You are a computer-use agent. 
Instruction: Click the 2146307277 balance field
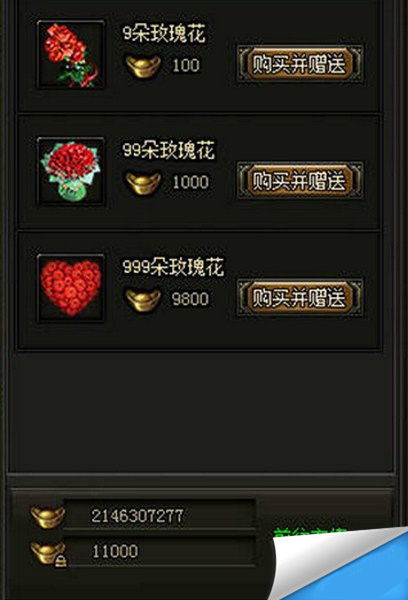pos(159,515)
